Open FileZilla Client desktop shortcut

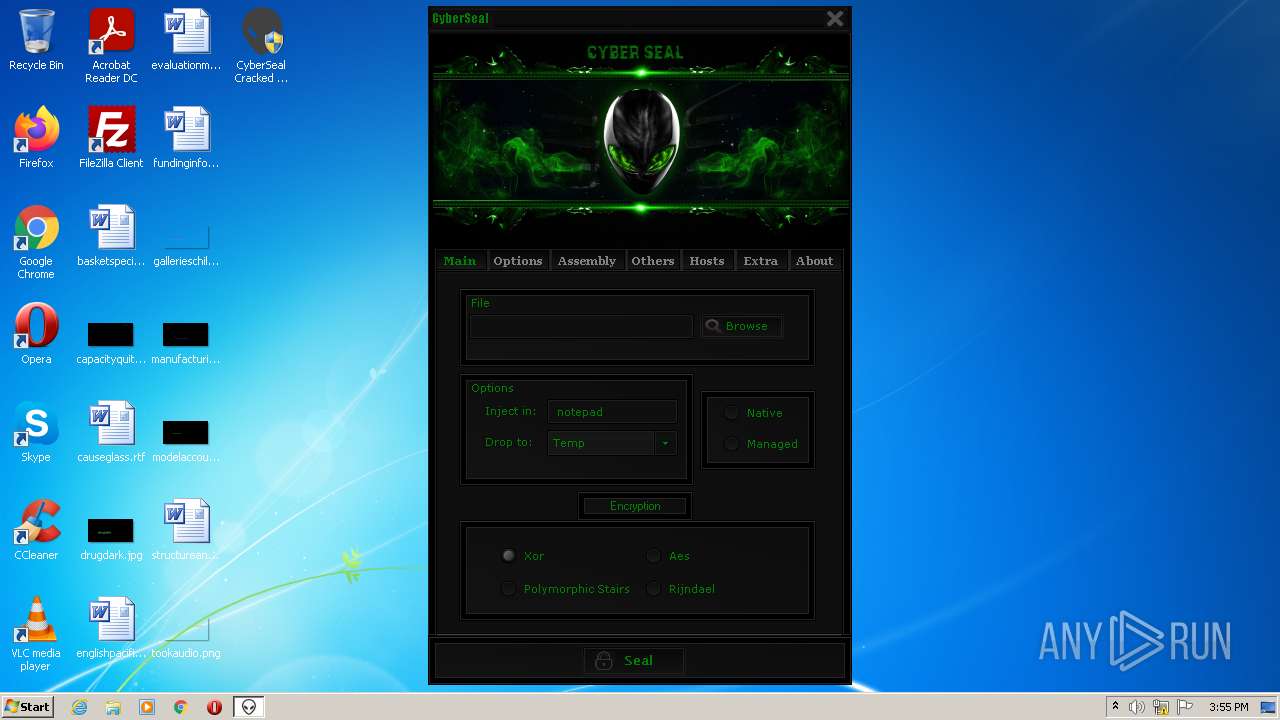(x=111, y=139)
